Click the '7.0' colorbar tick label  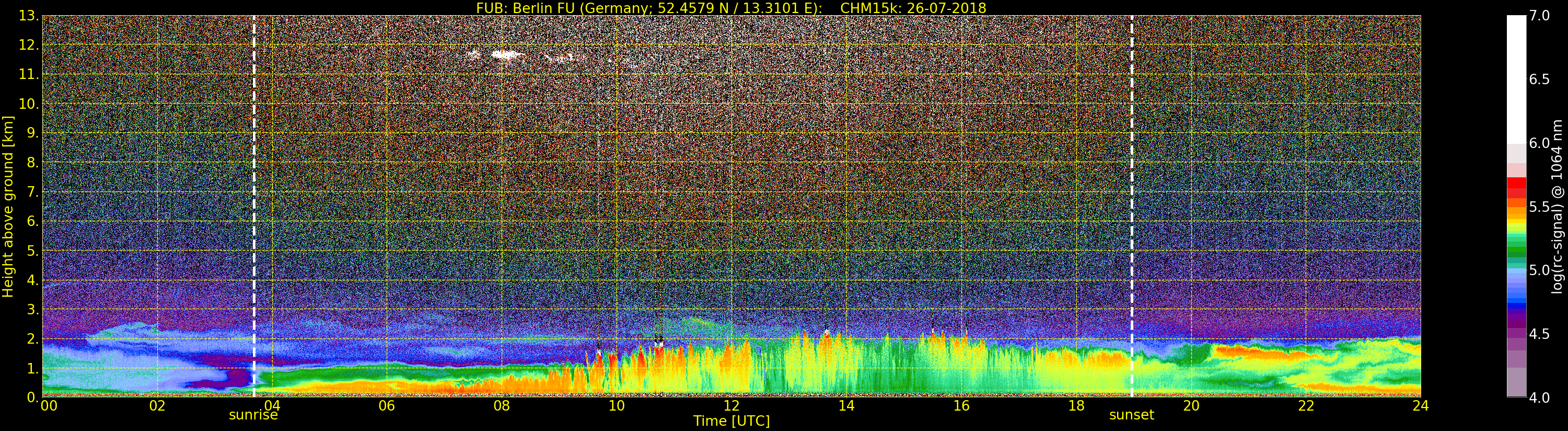click(x=1539, y=16)
